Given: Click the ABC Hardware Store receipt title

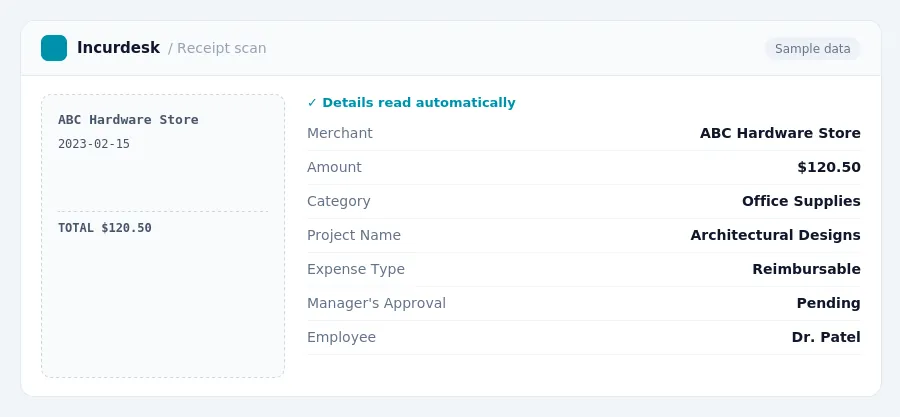Looking at the screenshot, I should click(x=128, y=120).
